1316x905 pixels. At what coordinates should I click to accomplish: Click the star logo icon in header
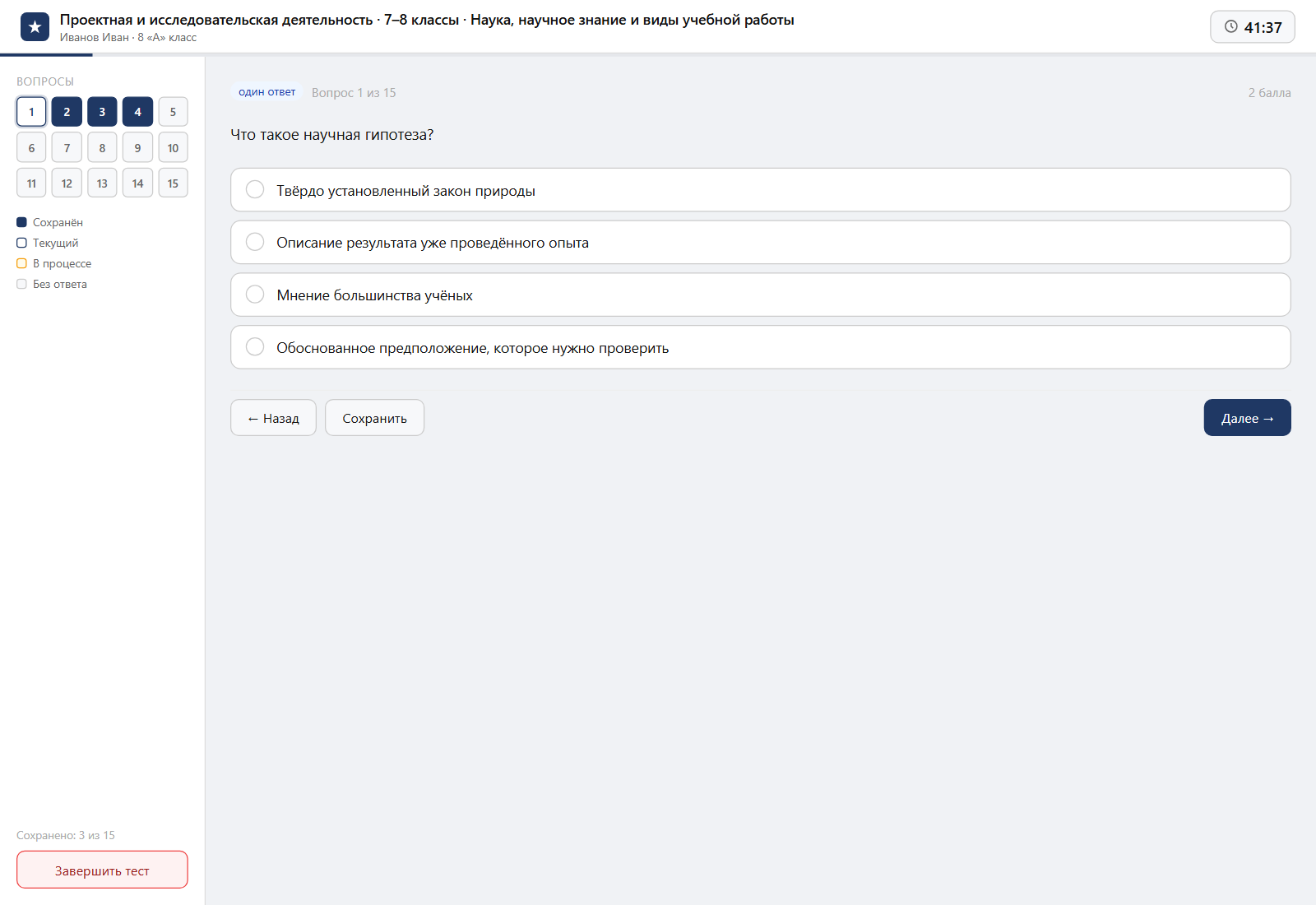35,27
